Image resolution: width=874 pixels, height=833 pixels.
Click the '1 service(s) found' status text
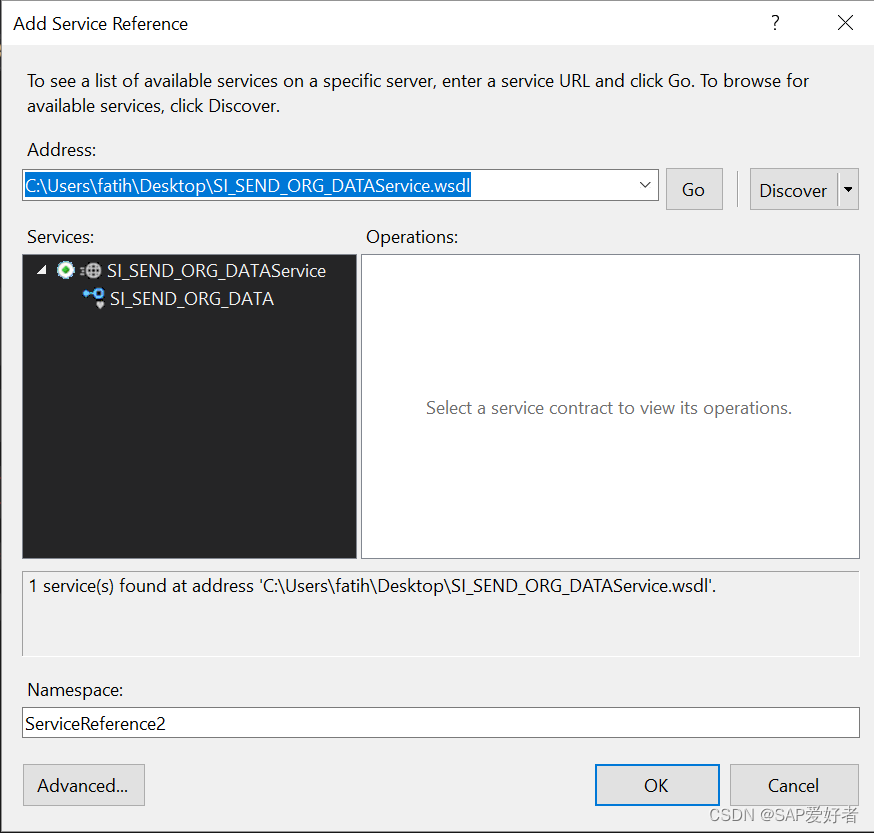[x=372, y=586]
